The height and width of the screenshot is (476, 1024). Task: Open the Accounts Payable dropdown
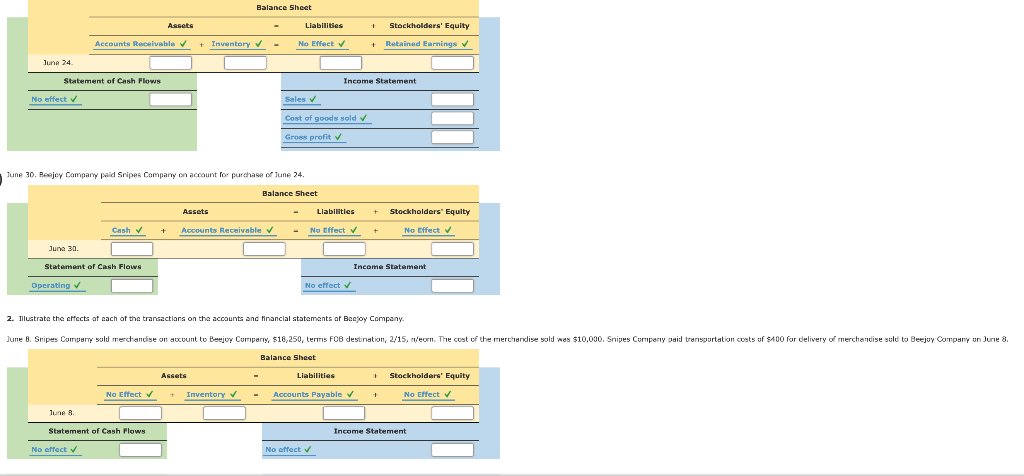click(315, 395)
